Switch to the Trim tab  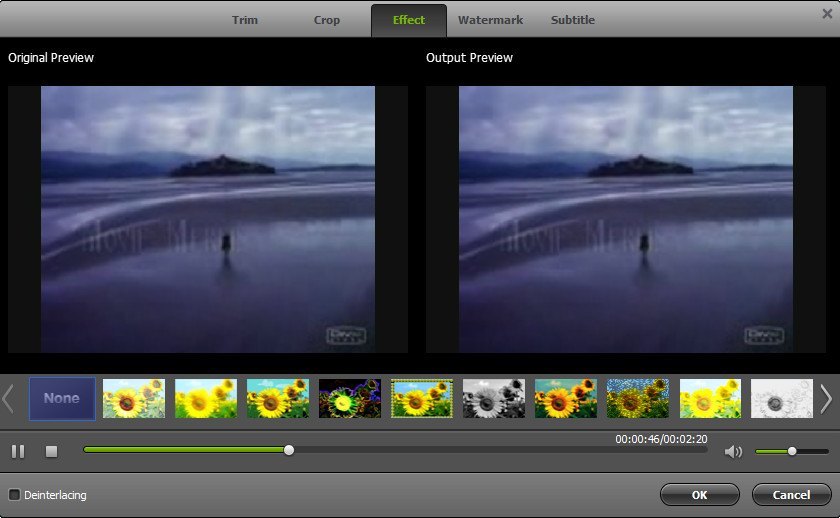click(244, 20)
